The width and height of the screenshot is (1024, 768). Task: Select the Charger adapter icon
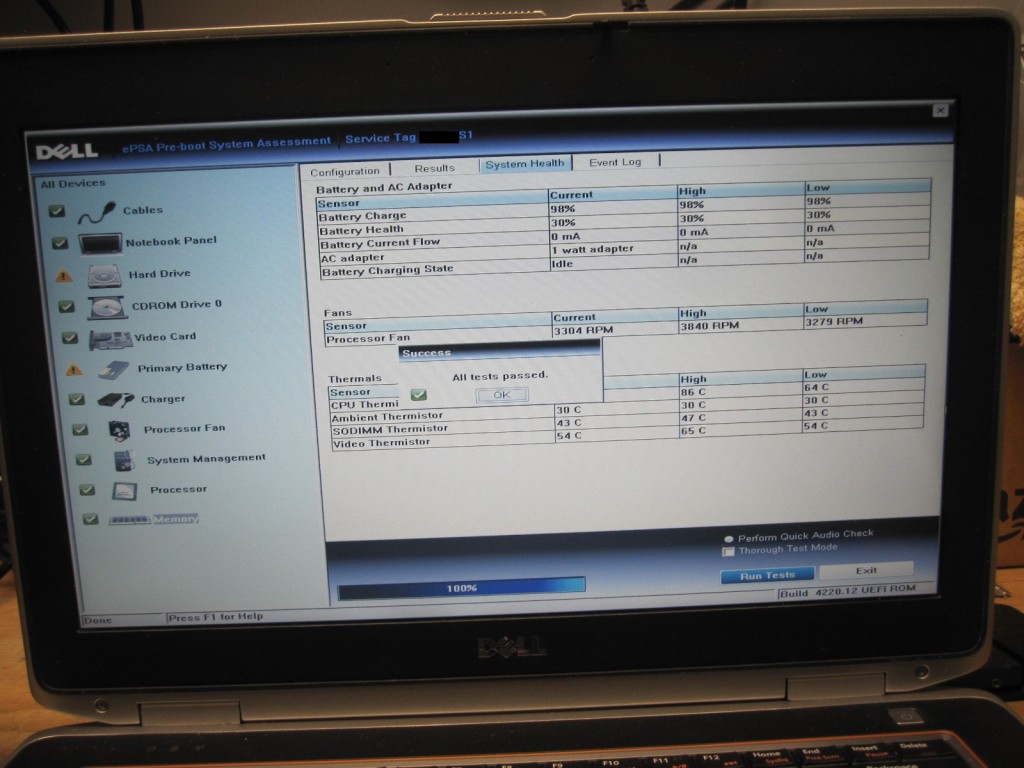pyautogui.click(x=116, y=399)
